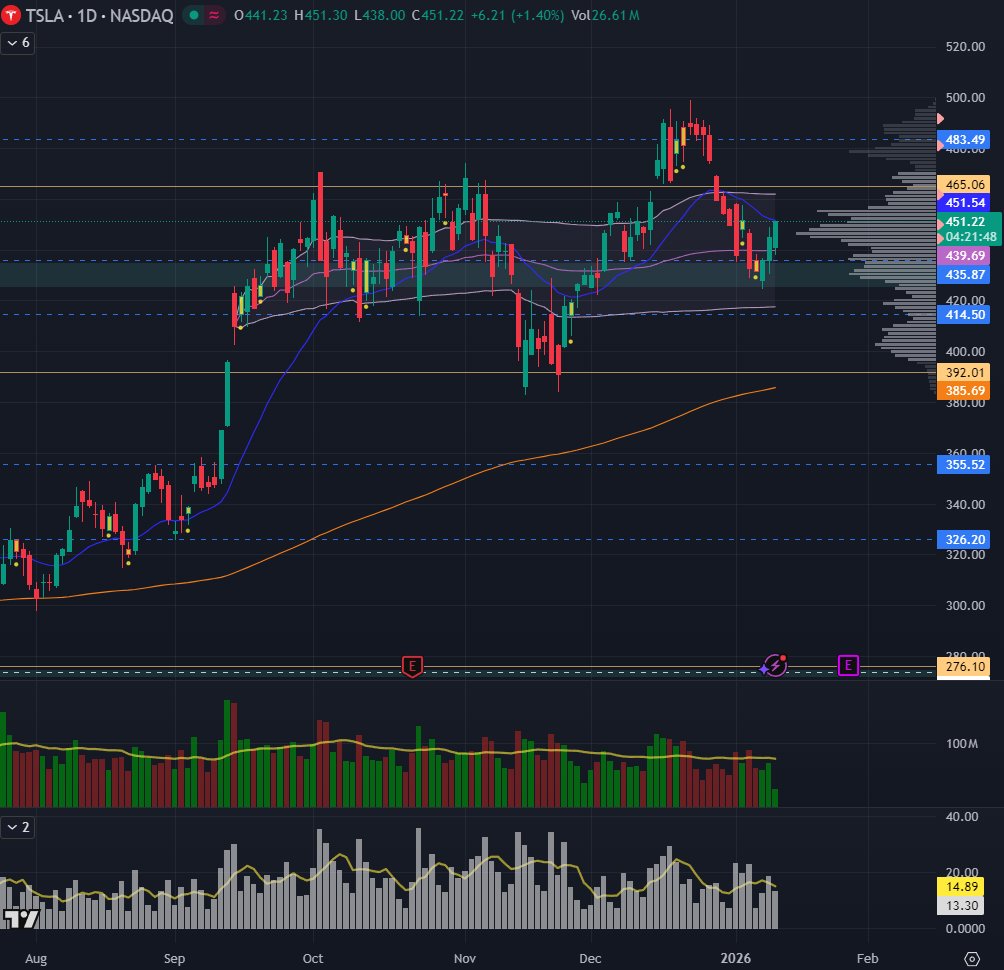This screenshot has width=1004, height=970.
Task: Select the 392.01 yellow price label
Action: click(964, 373)
